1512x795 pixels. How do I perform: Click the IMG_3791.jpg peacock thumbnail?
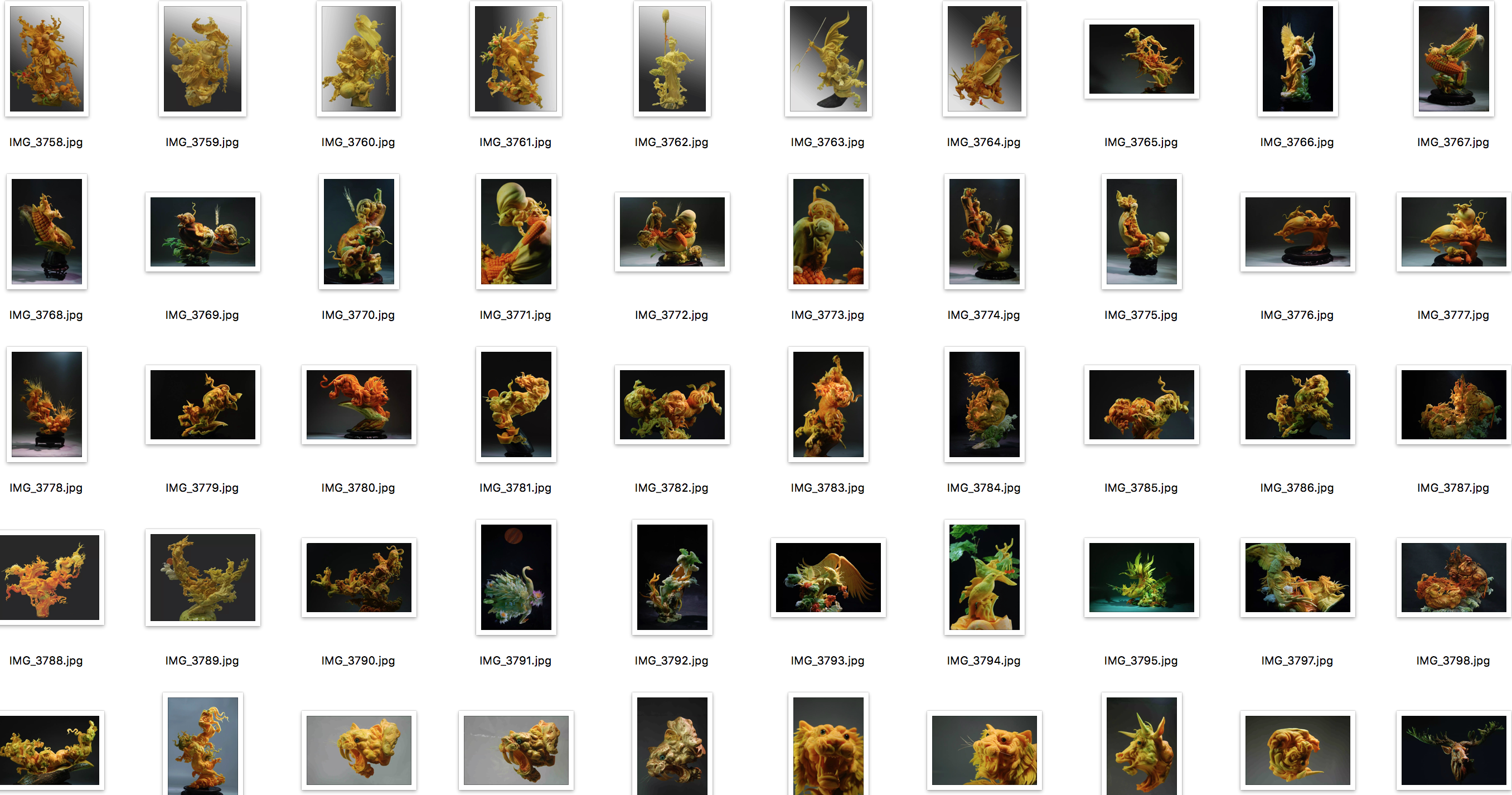[516, 577]
